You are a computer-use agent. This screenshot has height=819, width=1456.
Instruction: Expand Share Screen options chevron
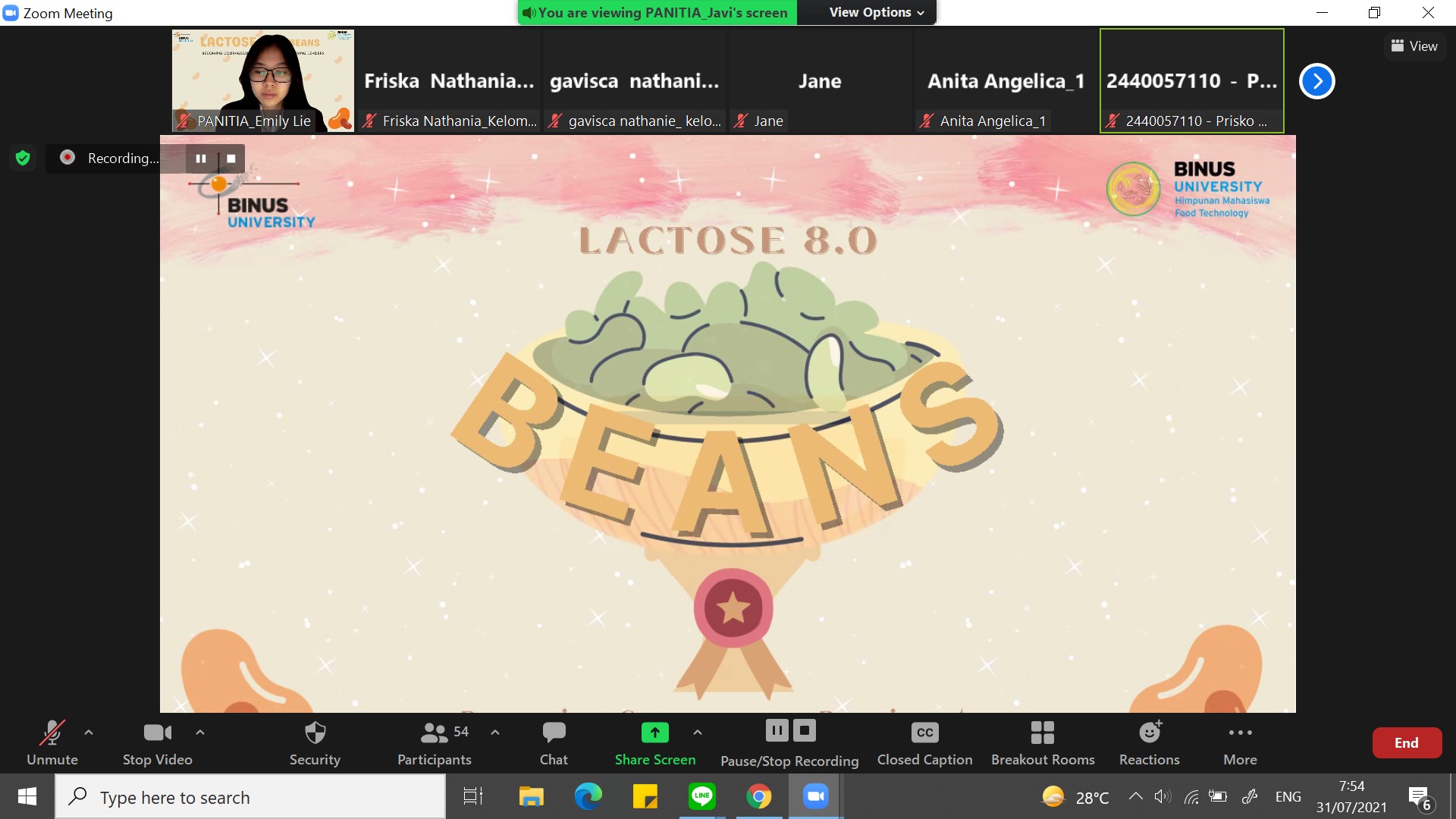(698, 732)
